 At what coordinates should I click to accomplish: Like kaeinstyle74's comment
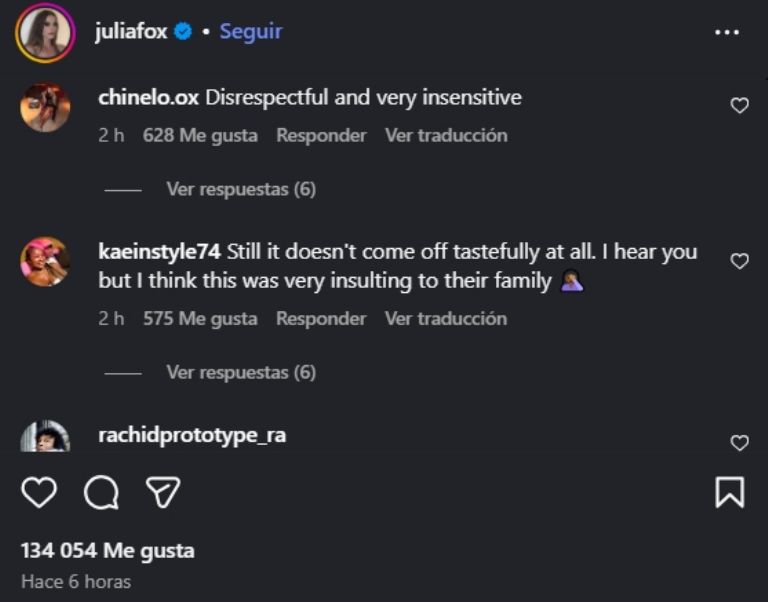739,261
